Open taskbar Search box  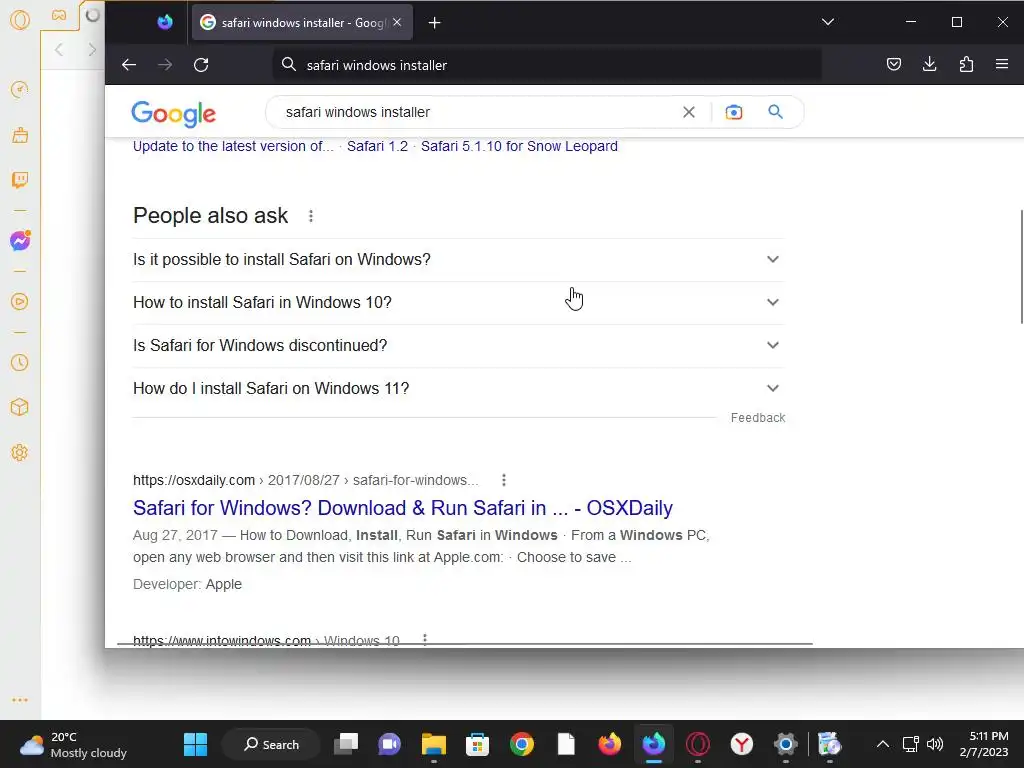click(272, 744)
